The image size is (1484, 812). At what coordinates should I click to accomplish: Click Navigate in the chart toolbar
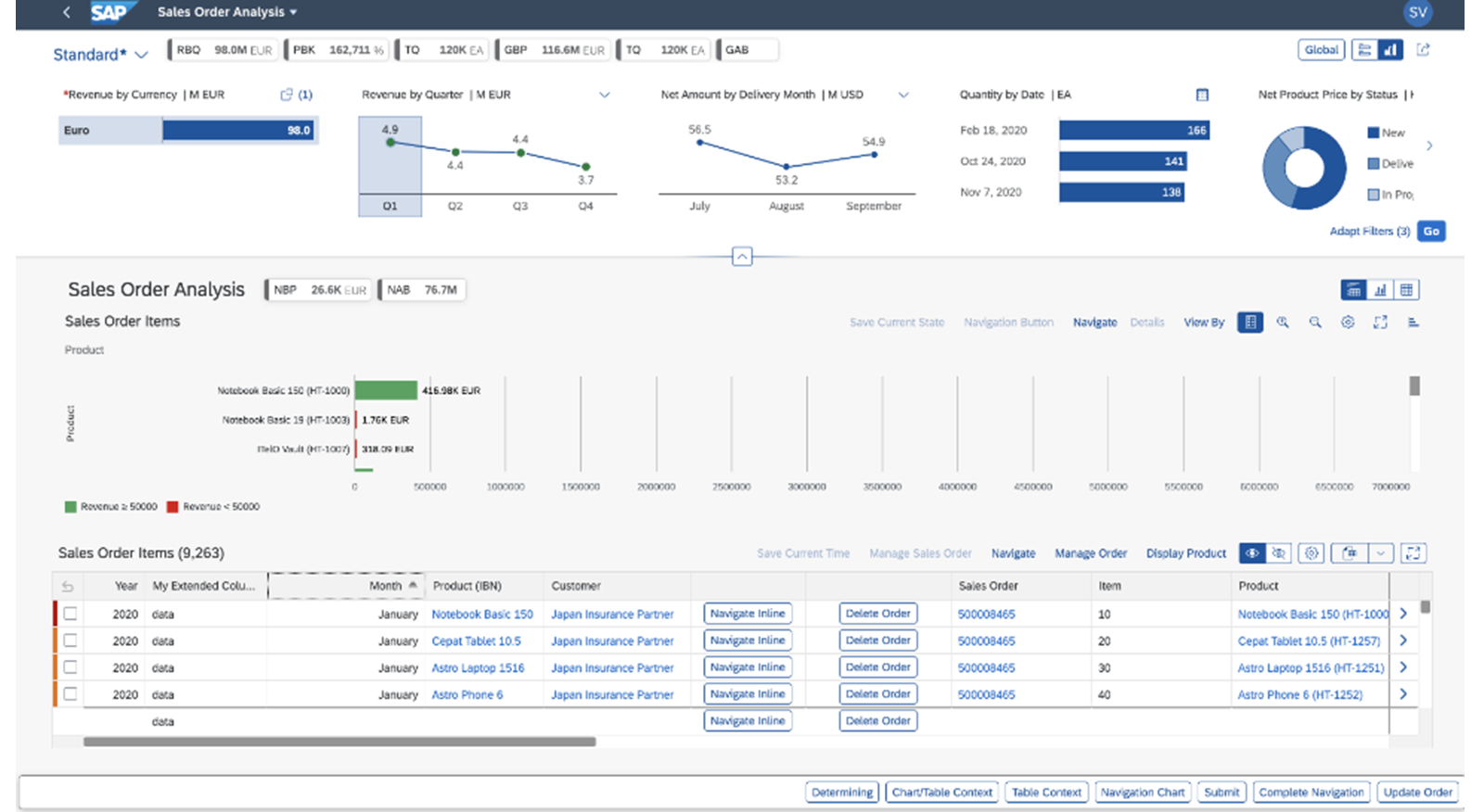coord(1095,323)
